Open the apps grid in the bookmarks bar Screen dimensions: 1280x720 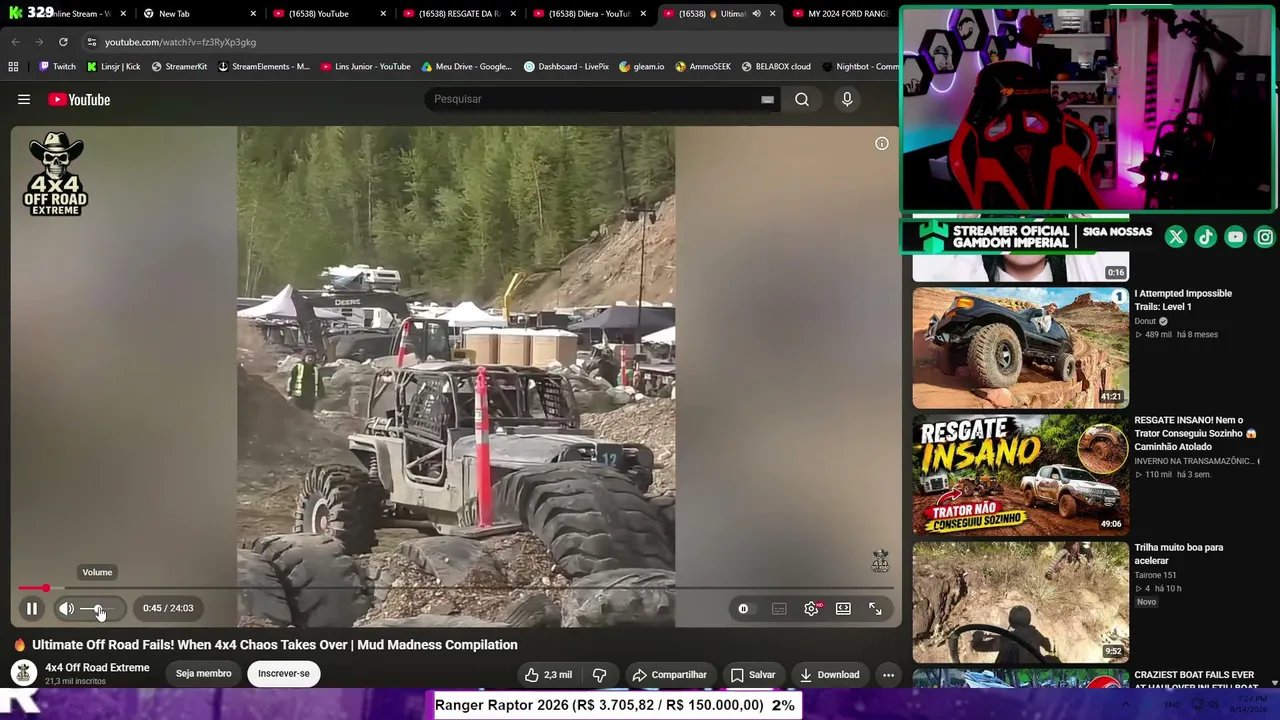coord(13,67)
